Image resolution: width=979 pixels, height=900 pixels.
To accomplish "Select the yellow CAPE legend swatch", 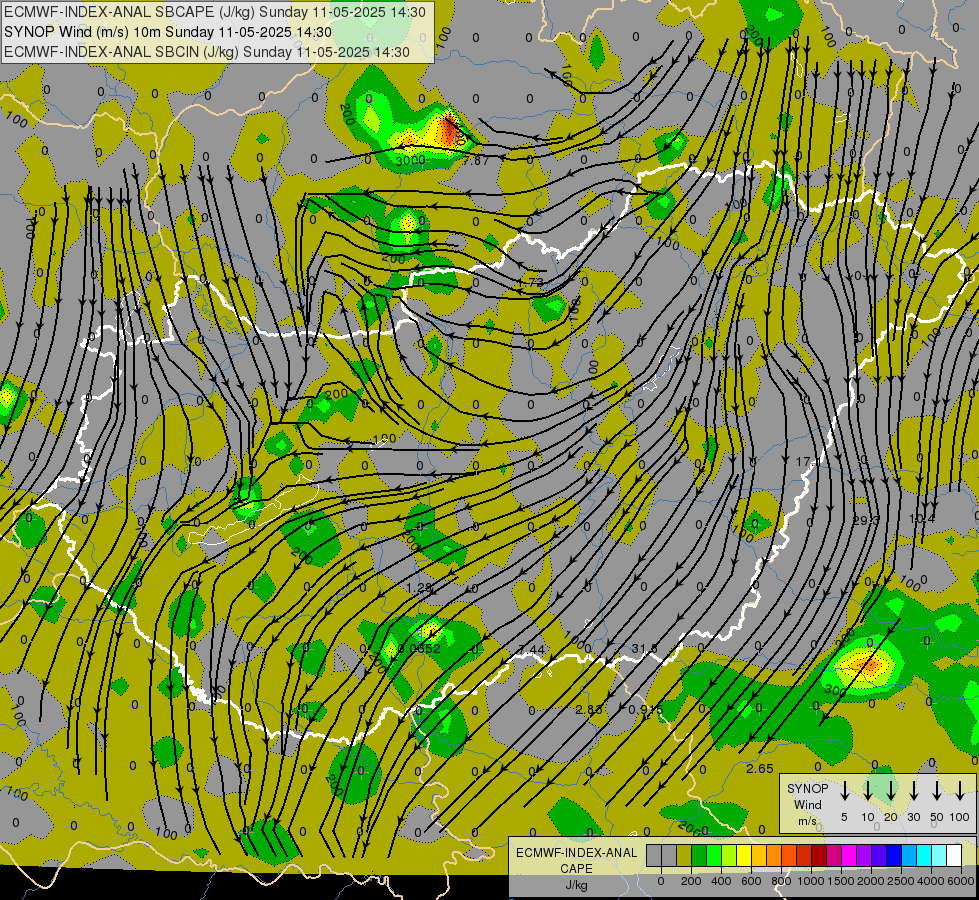I will [744, 855].
